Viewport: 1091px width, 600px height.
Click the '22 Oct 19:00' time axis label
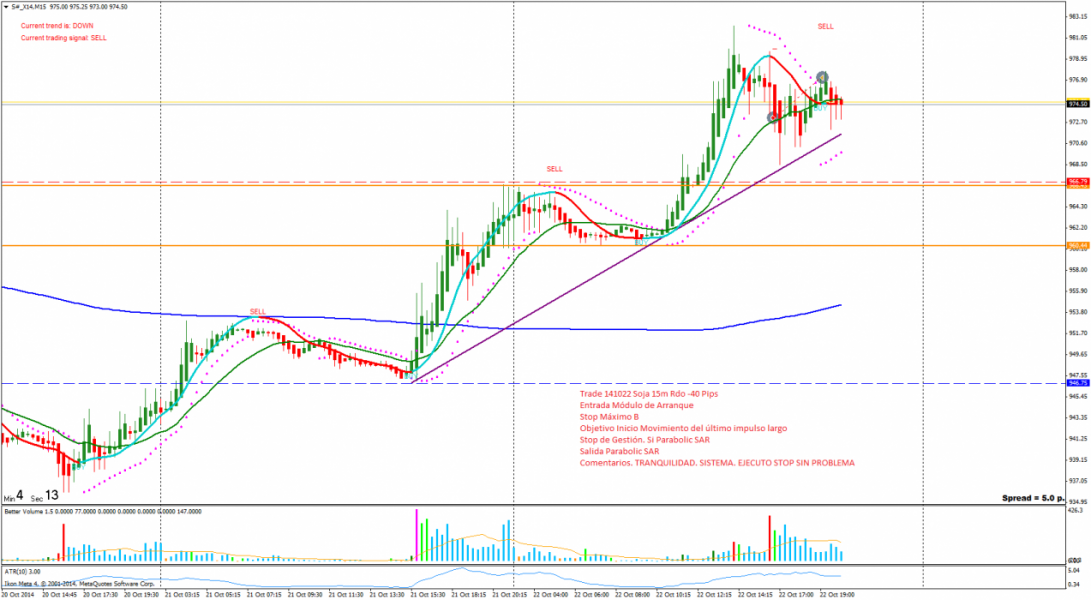click(835, 593)
